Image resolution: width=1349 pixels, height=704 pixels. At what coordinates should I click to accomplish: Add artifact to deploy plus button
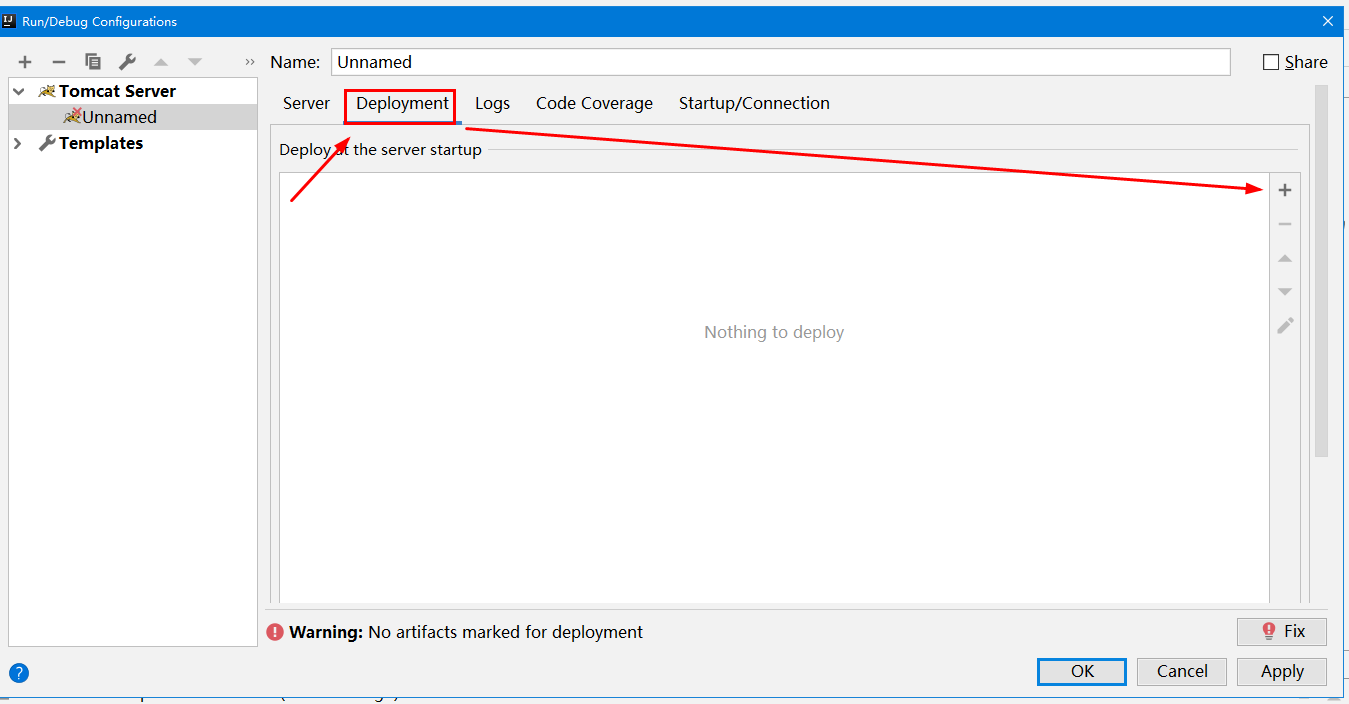tap(1285, 190)
